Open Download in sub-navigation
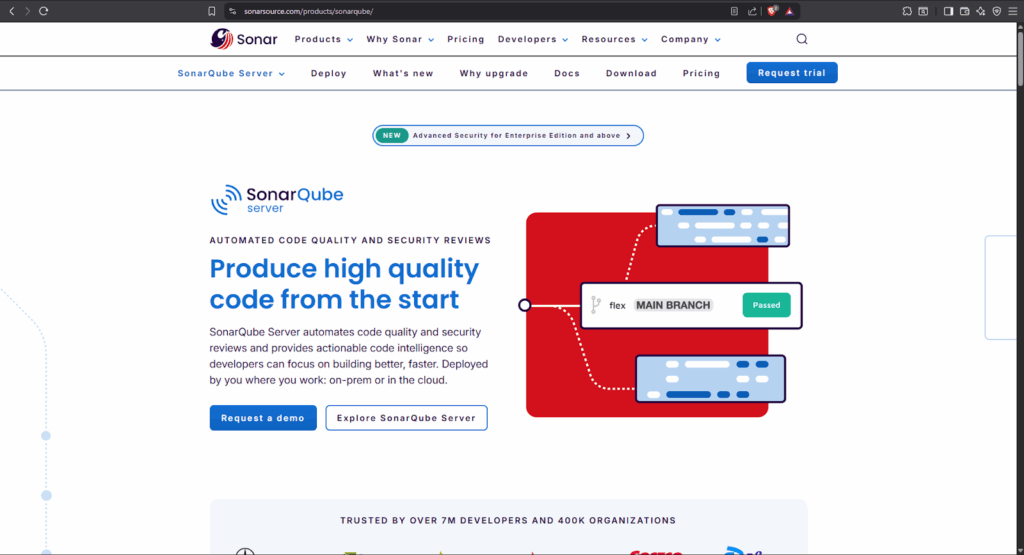The image size is (1024, 555). (631, 73)
